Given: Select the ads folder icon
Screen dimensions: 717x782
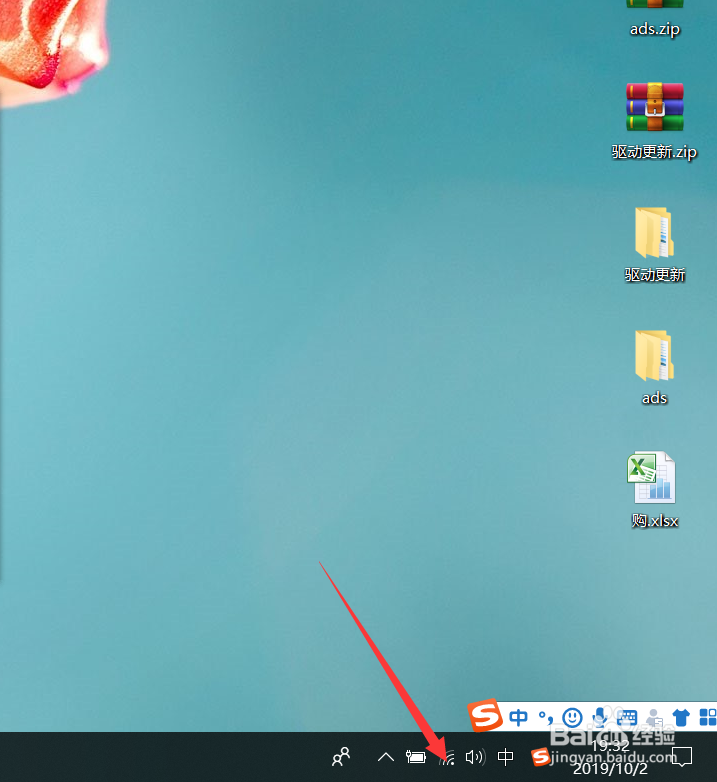Looking at the screenshot, I should (x=655, y=356).
